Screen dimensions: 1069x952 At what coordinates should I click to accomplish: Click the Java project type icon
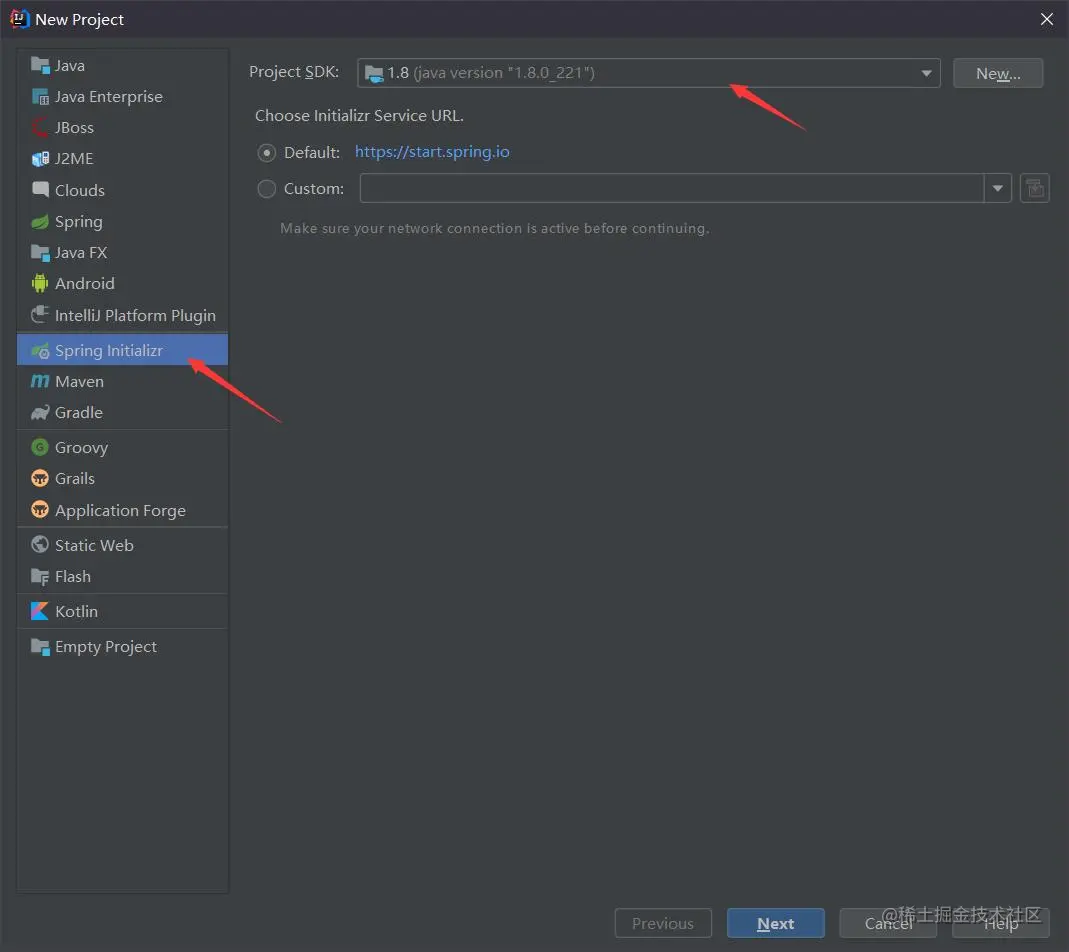[40, 65]
